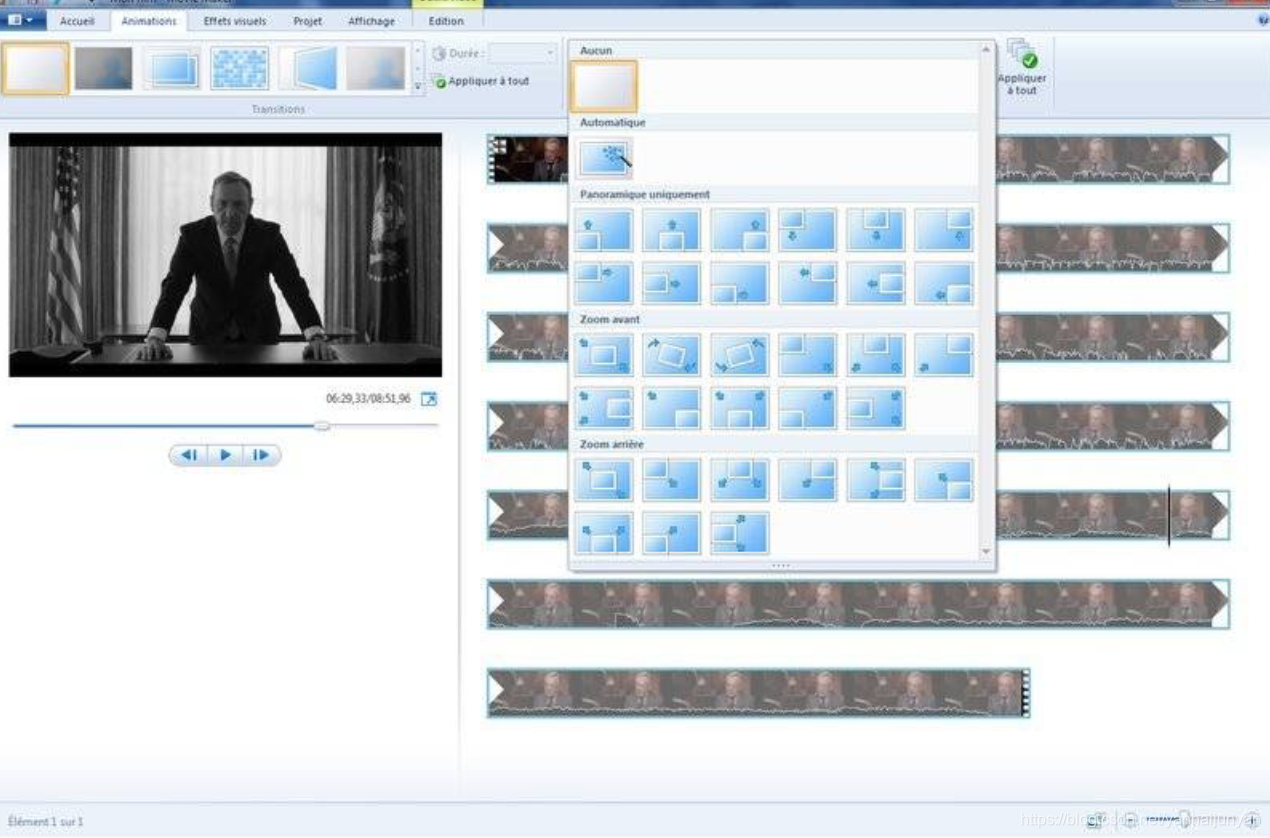Apply Zoom arrière from bottom-right corner
The width and height of the screenshot is (1270, 838).
click(x=944, y=480)
